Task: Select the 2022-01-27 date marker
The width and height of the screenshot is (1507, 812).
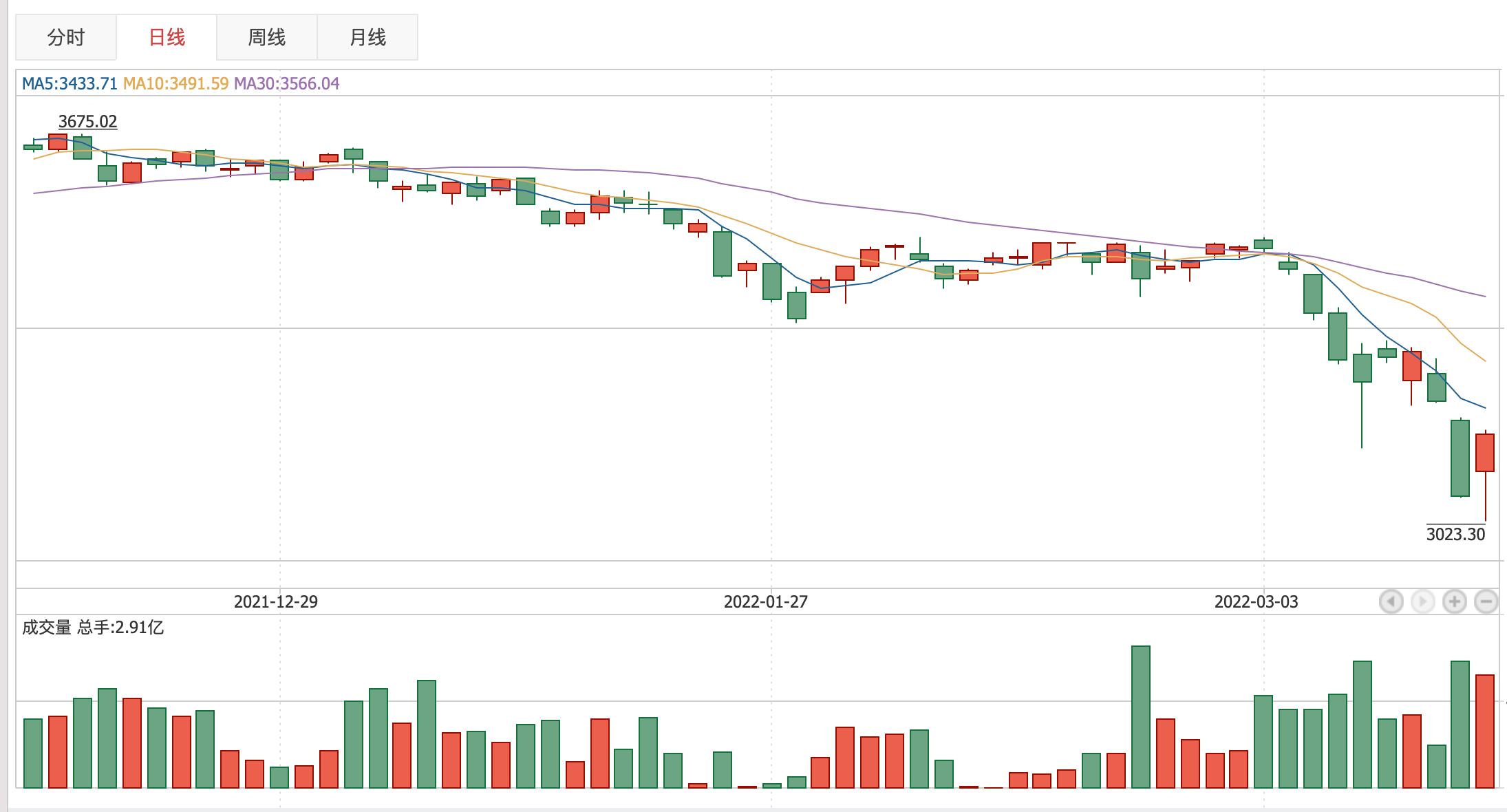Action: 766,602
